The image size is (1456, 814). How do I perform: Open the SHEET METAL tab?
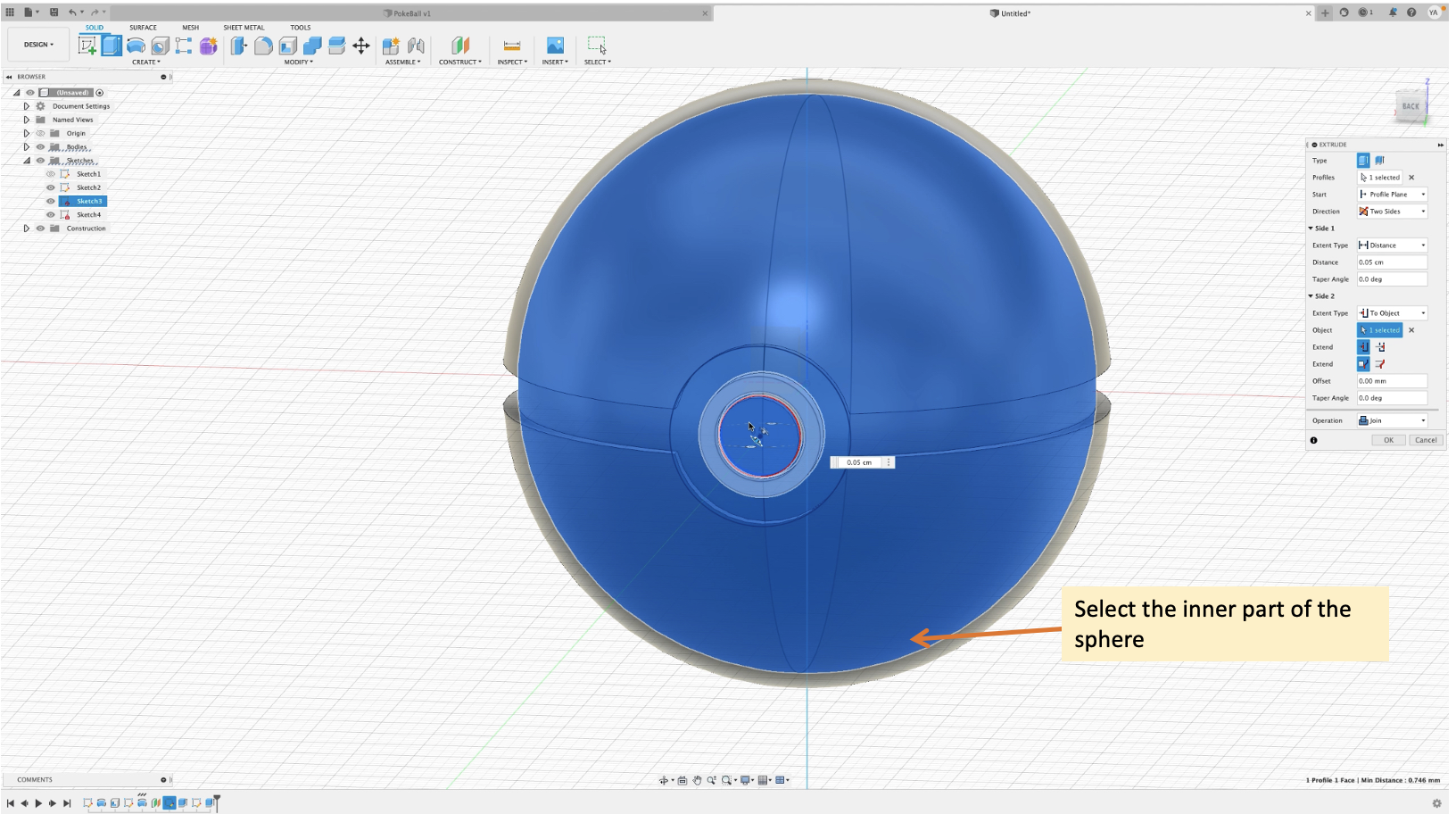coord(244,28)
